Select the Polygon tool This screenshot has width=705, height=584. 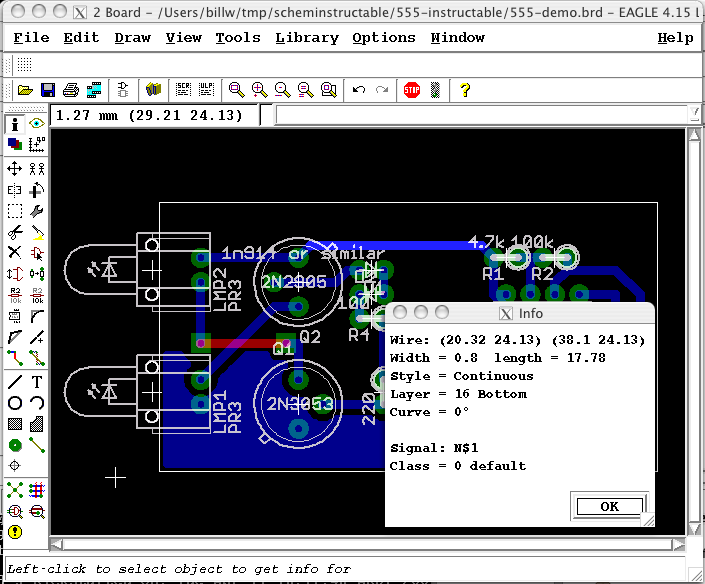(36, 424)
